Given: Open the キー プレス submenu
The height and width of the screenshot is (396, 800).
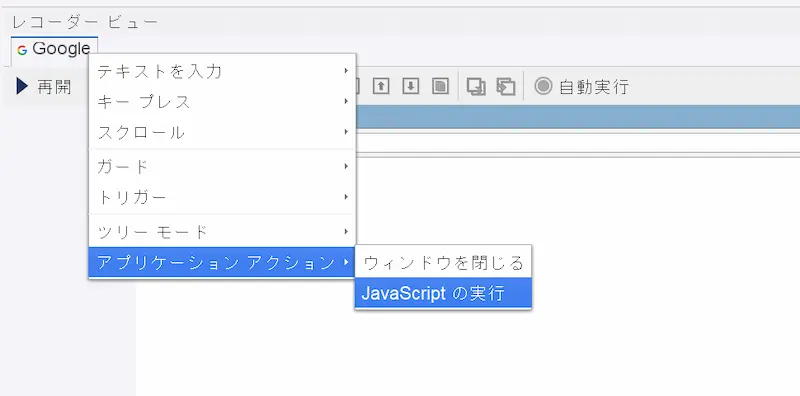Looking at the screenshot, I should pos(222,102).
